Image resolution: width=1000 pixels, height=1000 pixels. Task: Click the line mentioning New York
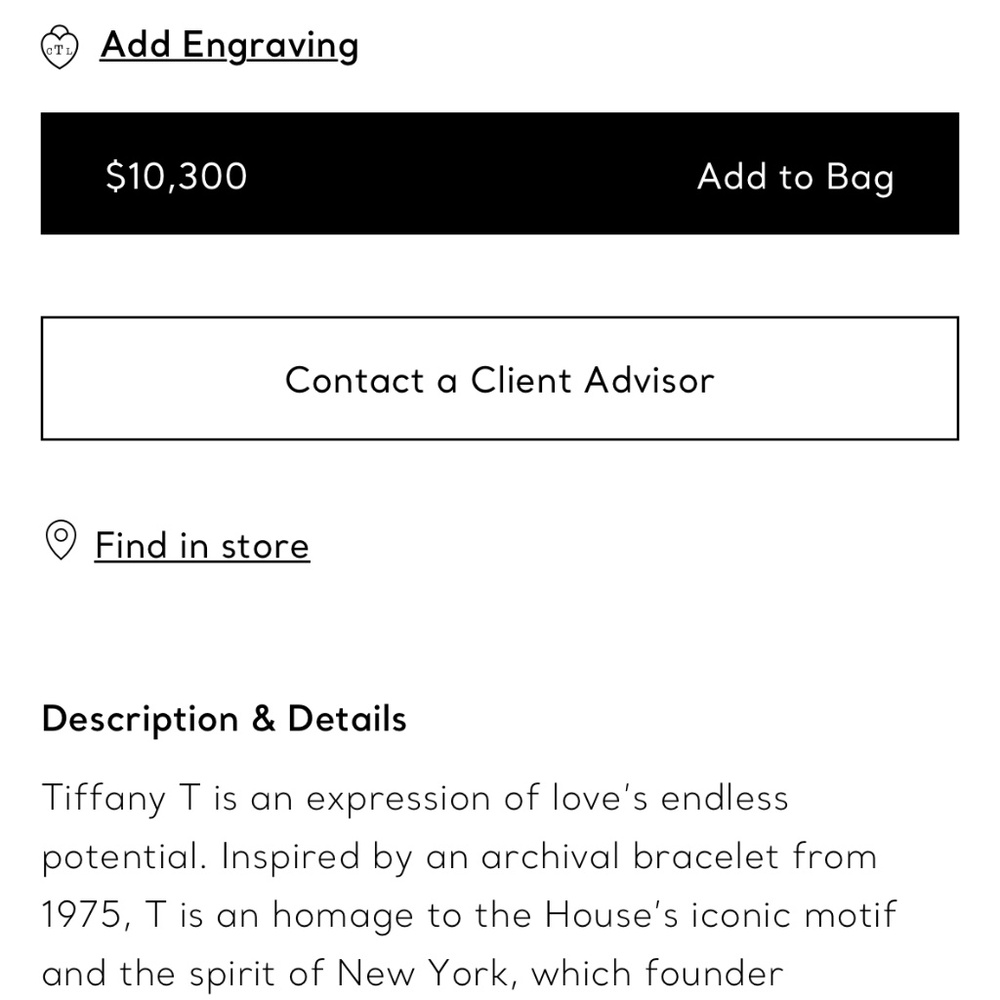click(x=413, y=973)
